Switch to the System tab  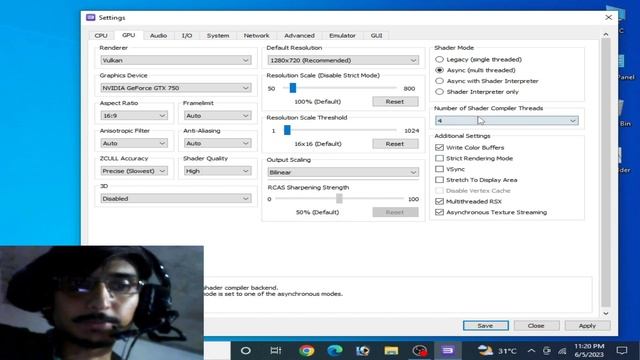218,36
